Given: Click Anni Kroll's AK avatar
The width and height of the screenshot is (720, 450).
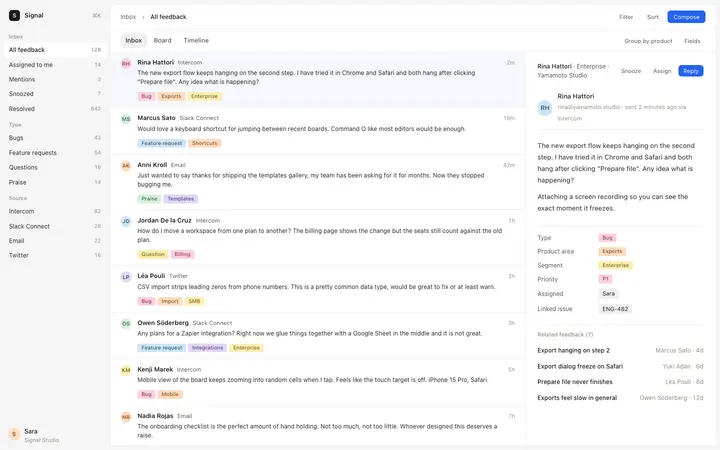Looking at the screenshot, I should point(126,166).
